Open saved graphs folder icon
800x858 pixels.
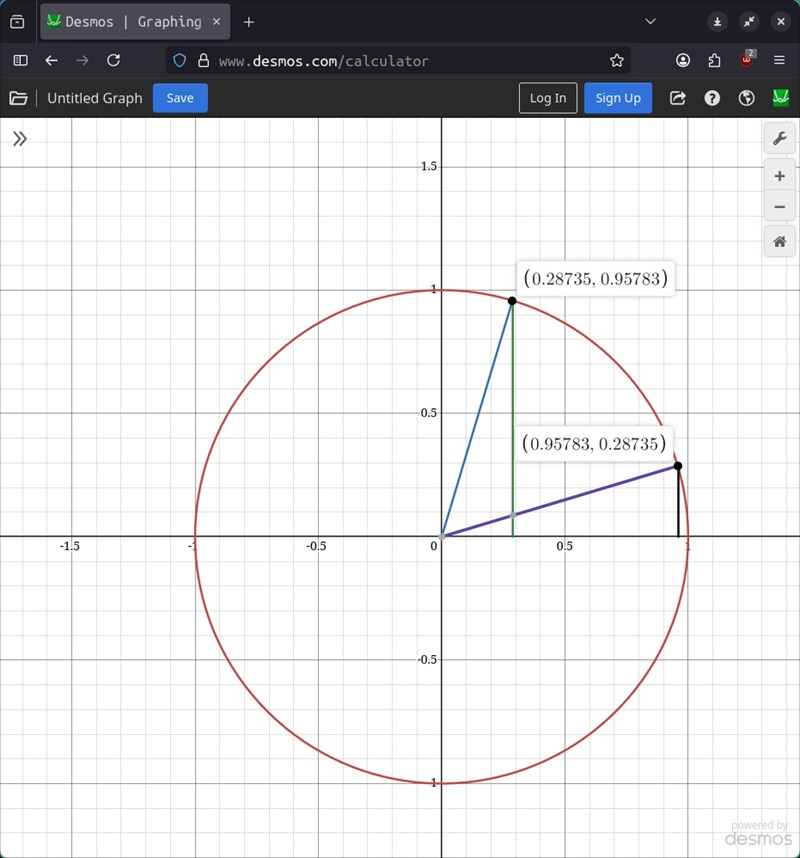coord(18,98)
